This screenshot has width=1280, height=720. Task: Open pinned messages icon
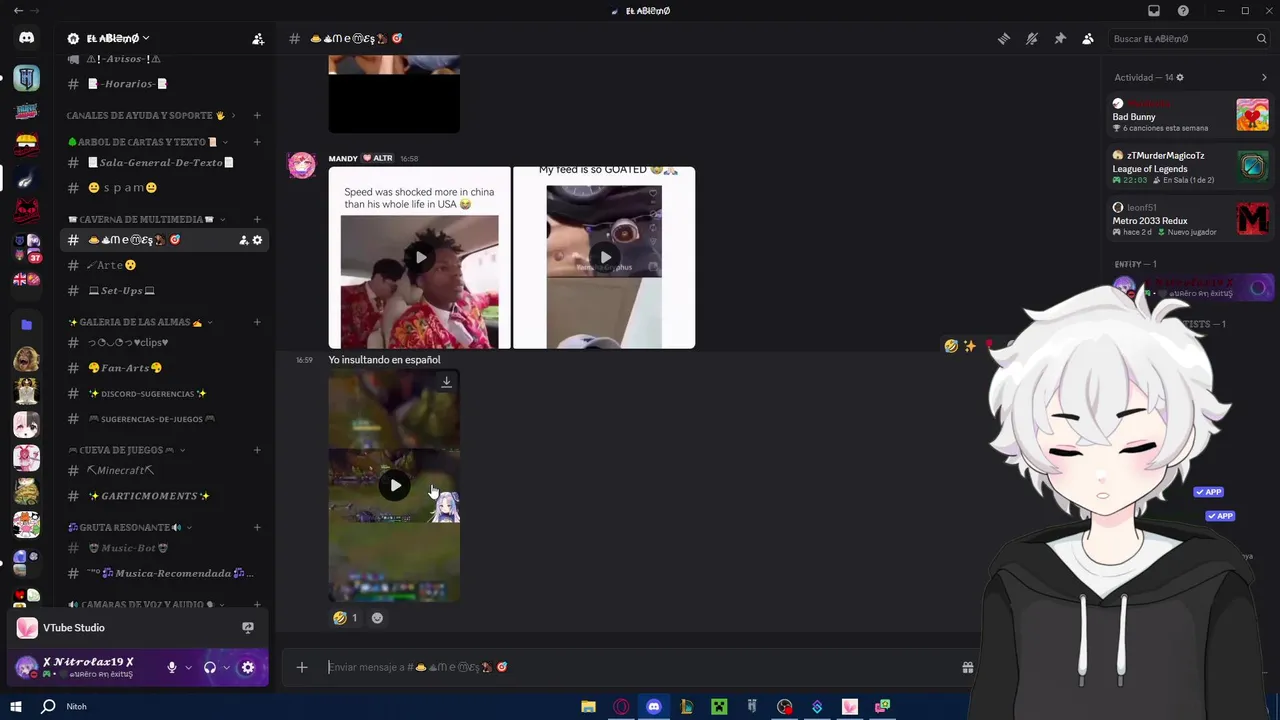pos(1060,39)
